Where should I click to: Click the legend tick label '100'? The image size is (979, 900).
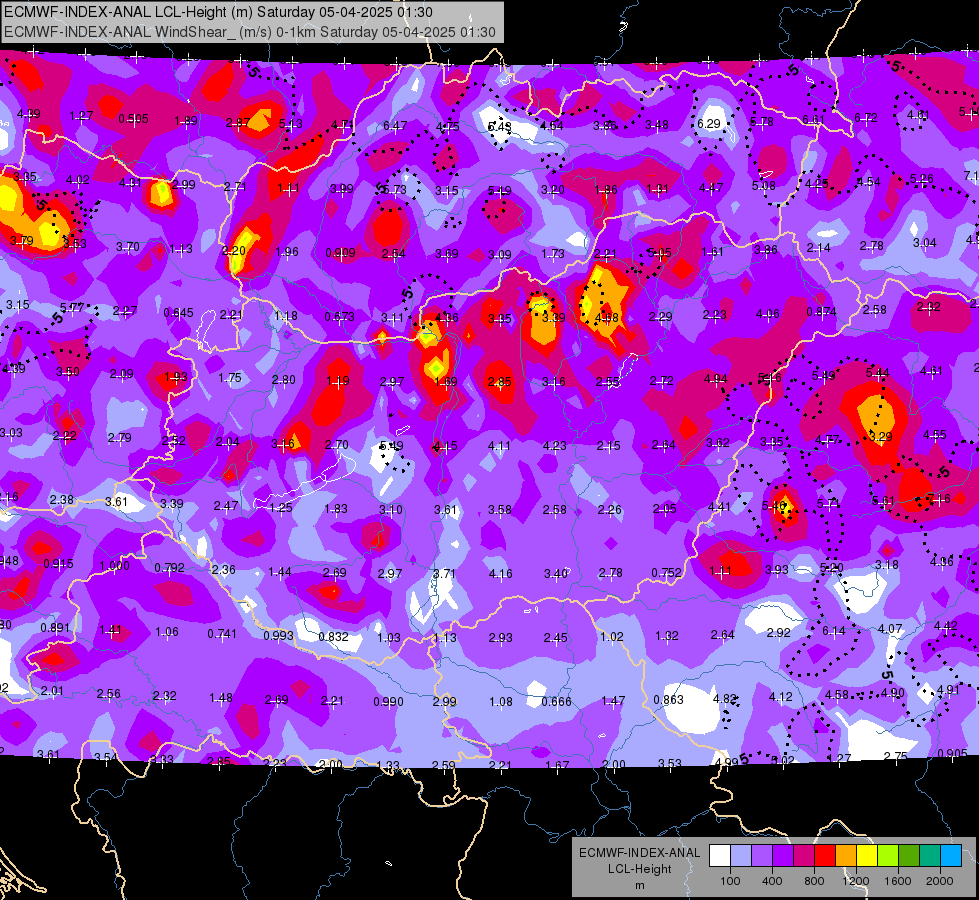click(730, 881)
